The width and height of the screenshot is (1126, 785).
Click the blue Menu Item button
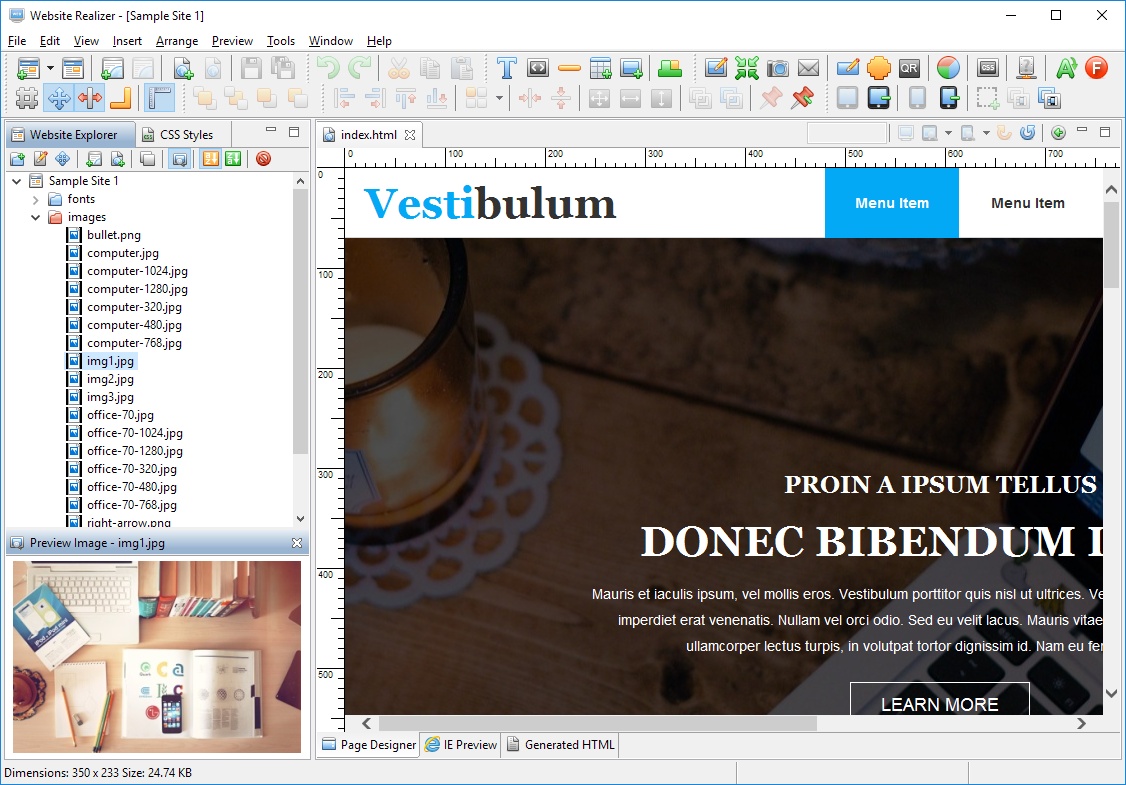click(x=892, y=203)
